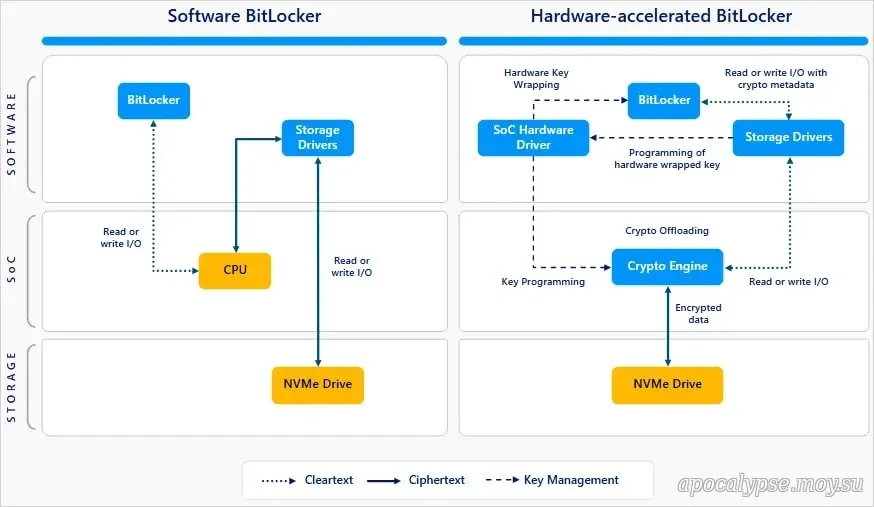
Task: Click the Software BitLocker heading
Action: coord(244,16)
